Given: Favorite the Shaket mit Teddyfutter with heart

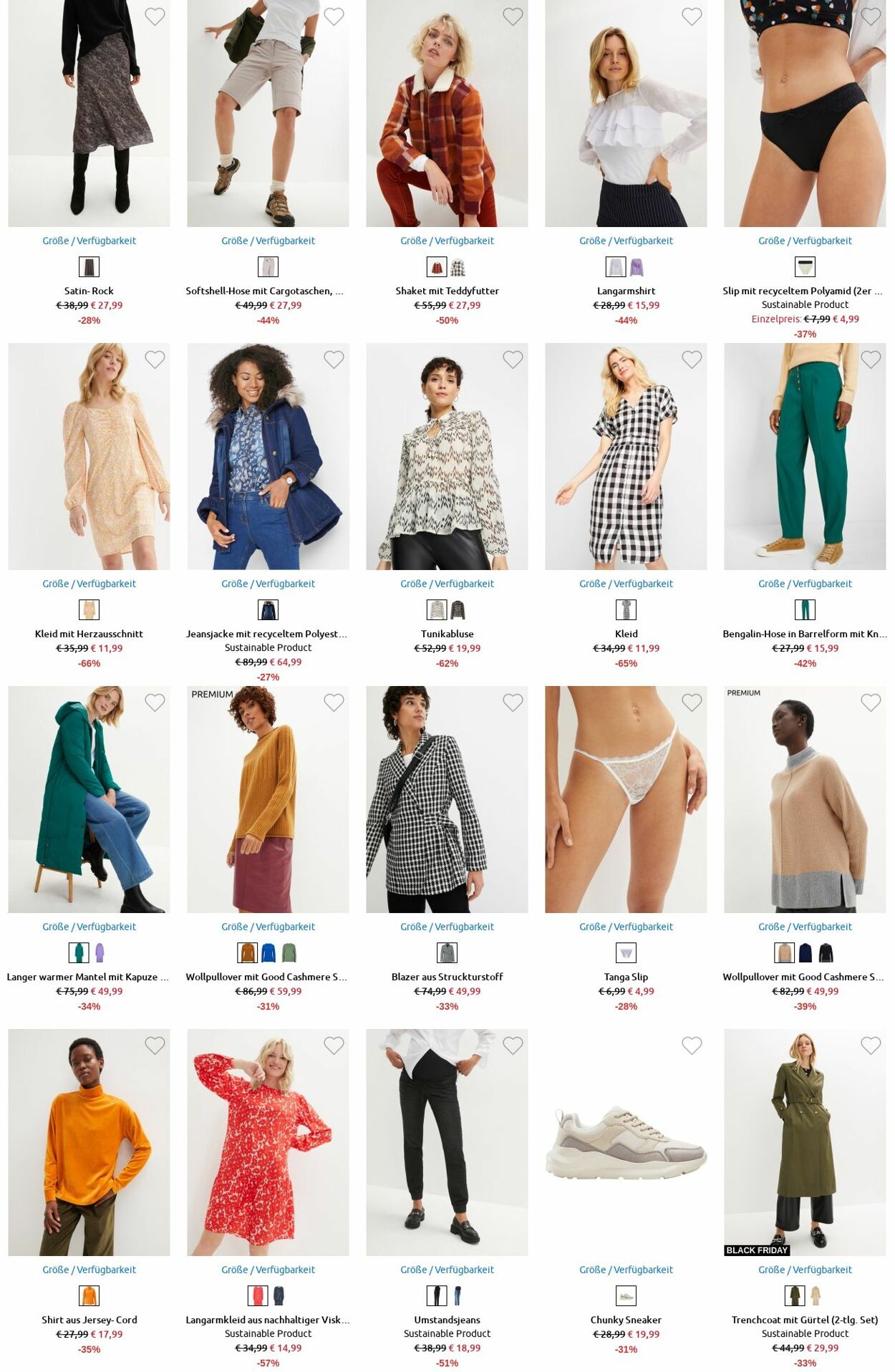Looking at the screenshot, I should 513,16.
